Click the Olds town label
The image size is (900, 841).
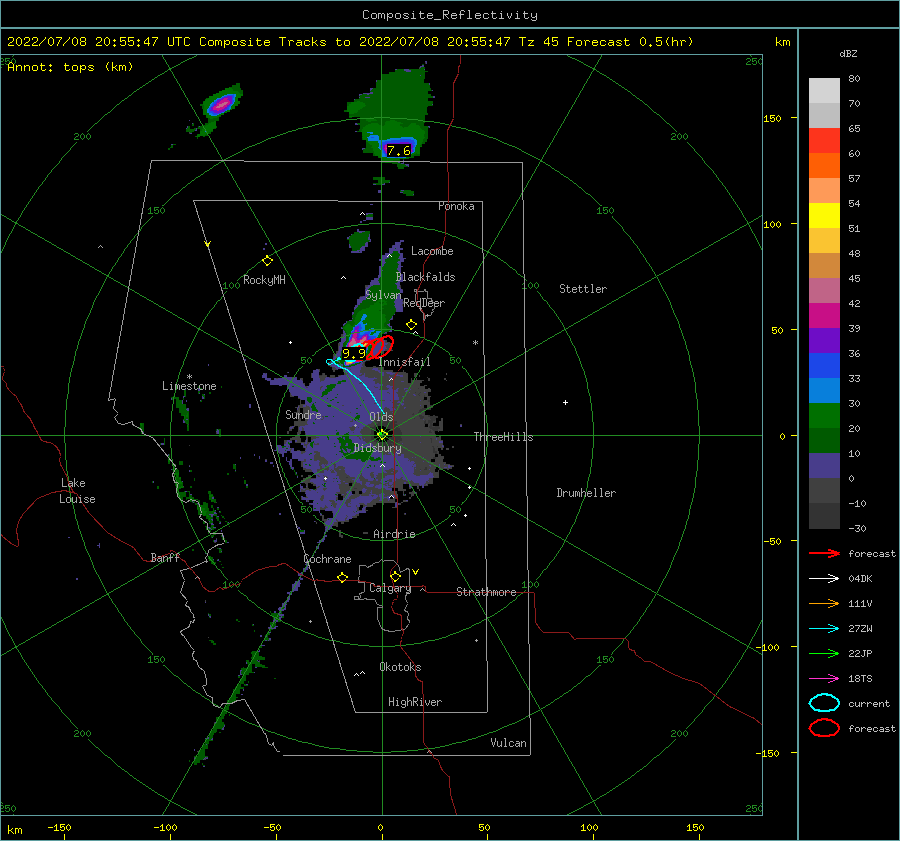pyautogui.click(x=381, y=417)
